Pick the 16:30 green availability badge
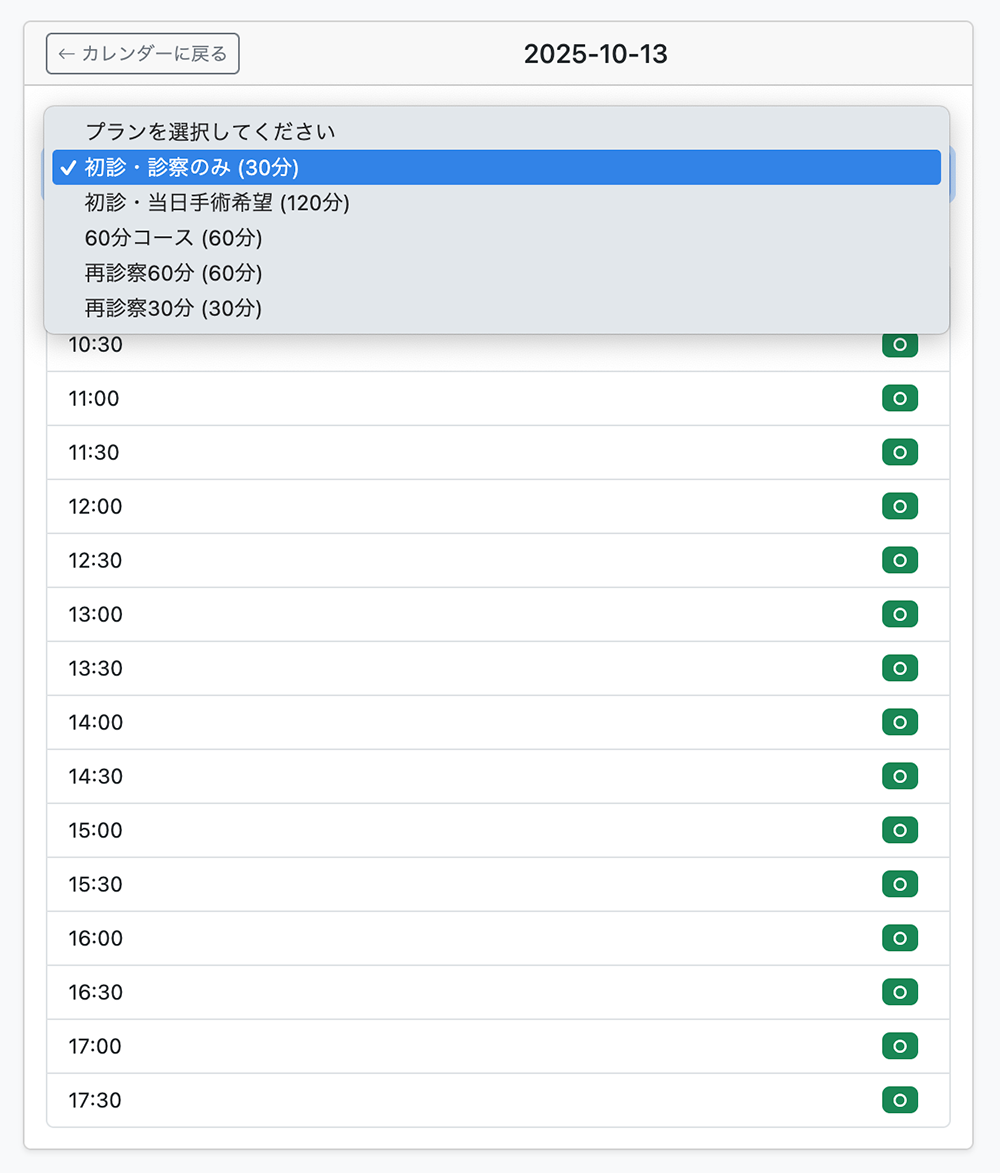 pos(899,993)
